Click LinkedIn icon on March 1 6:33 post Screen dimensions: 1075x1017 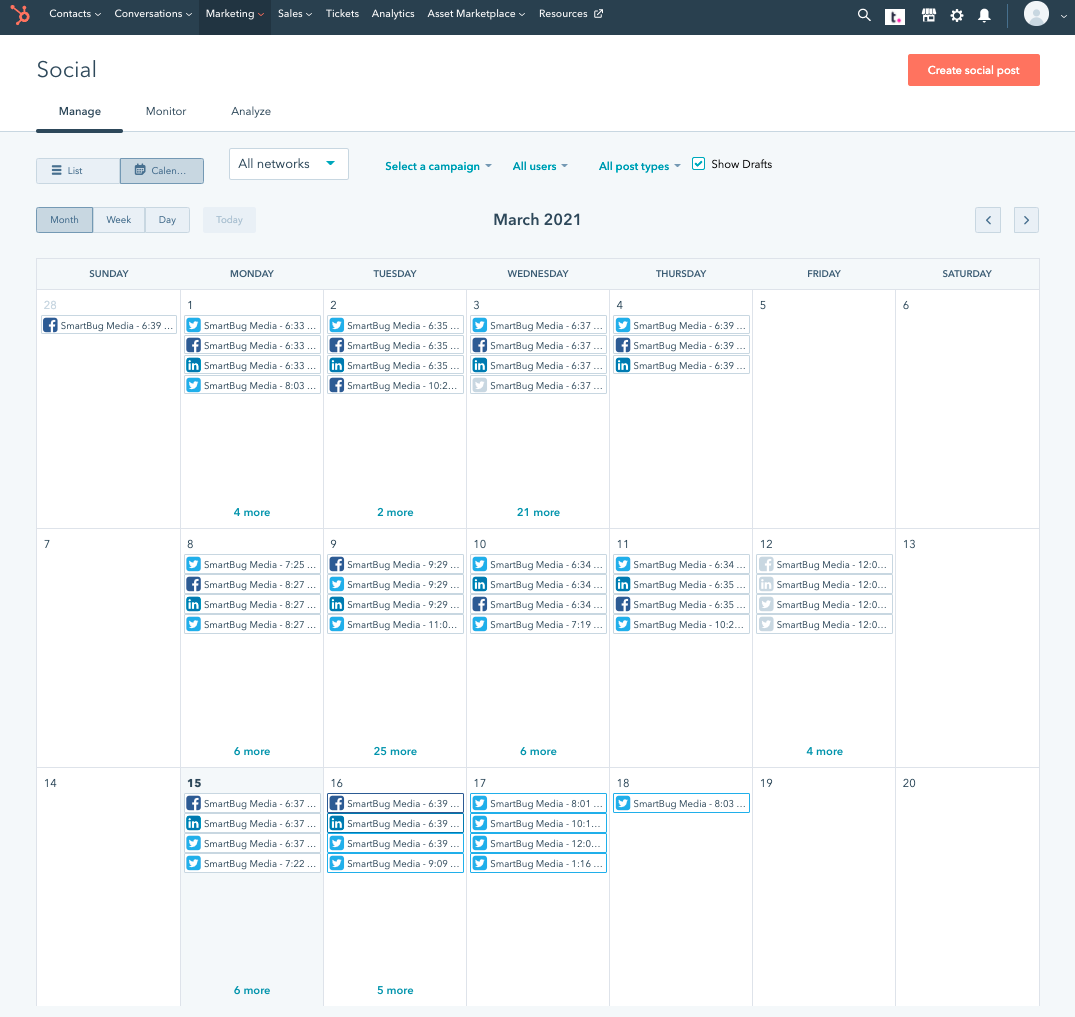point(194,366)
